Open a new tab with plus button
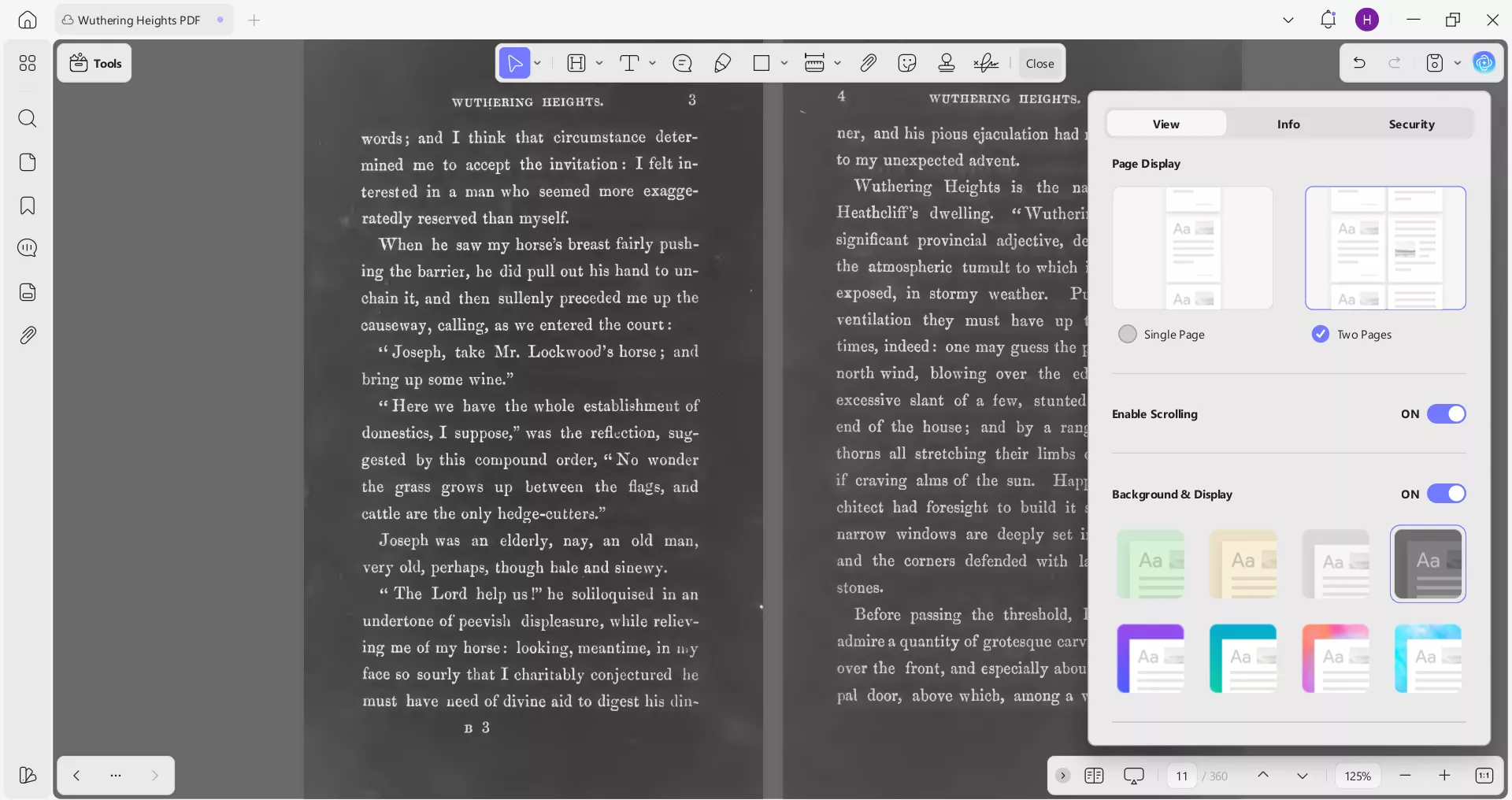 coord(254,20)
